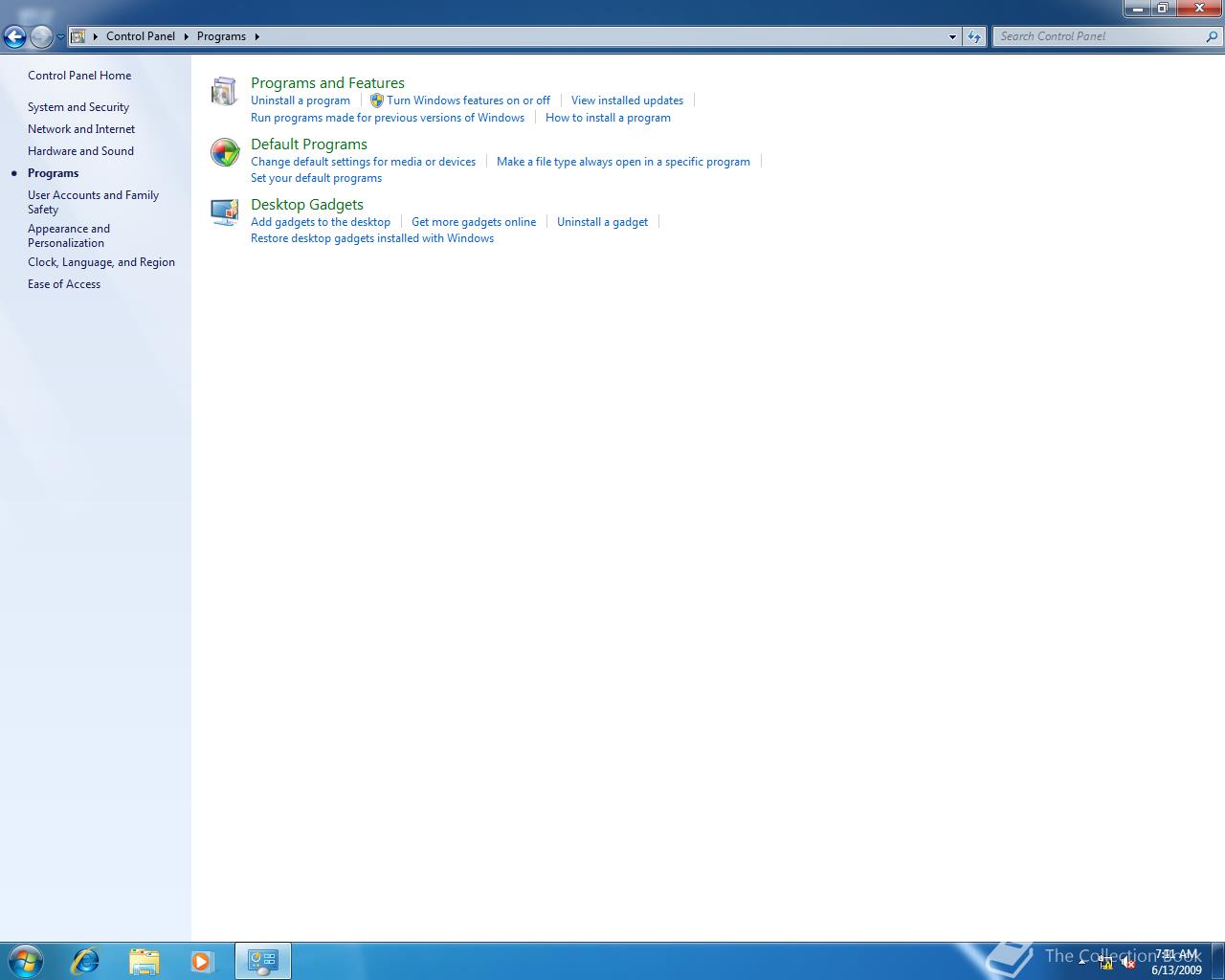Click Control Panel breadcrumb
Image resolution: width=1225 pixels, height=980 pixels.
[x=141, y=36]
